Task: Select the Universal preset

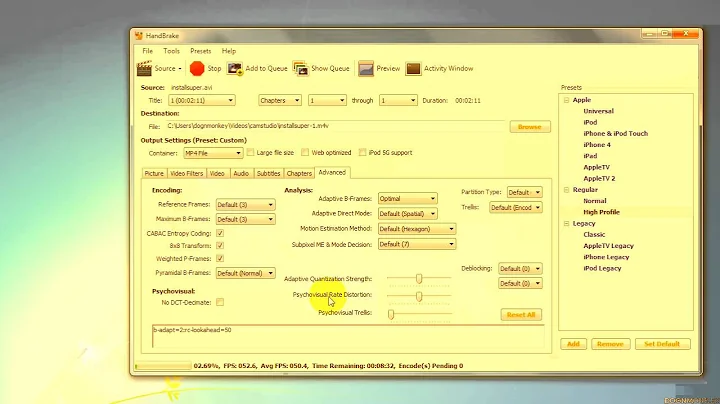Action: [x=598, y=111]
